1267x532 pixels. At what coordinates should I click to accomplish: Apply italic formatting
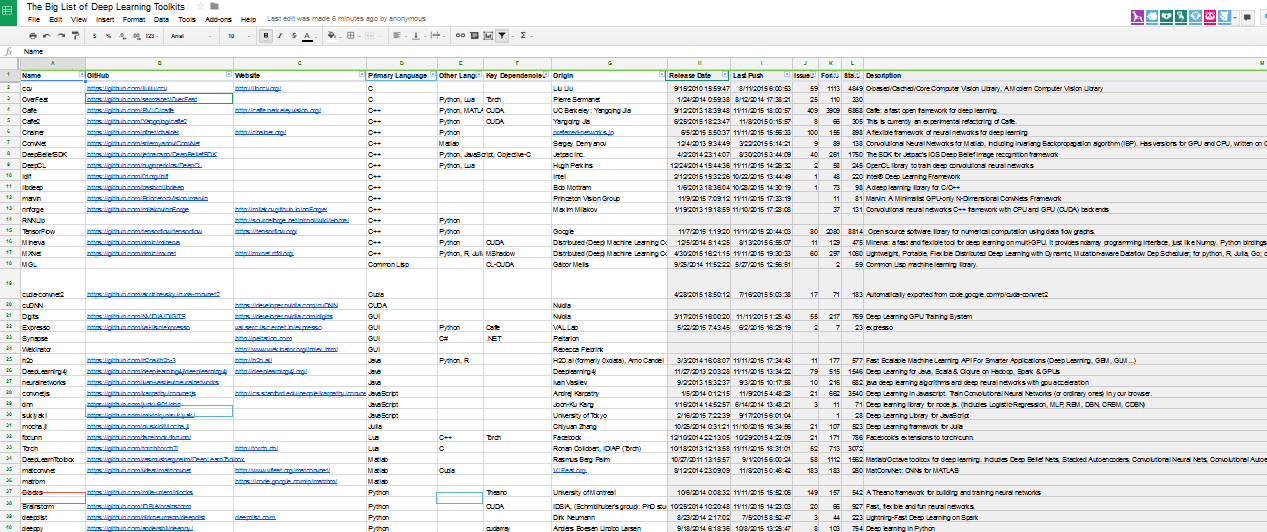click(x=280, y=36)
